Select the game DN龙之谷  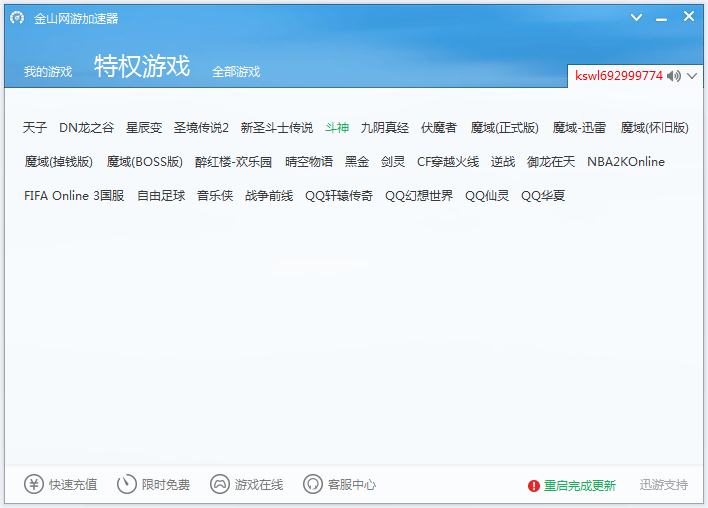point(87,128)
